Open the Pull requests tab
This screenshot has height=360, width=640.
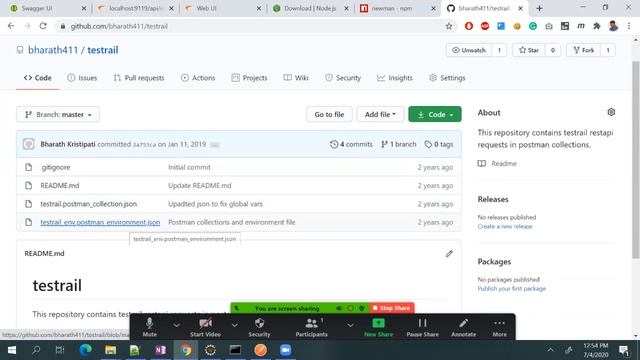click(139, 78)
